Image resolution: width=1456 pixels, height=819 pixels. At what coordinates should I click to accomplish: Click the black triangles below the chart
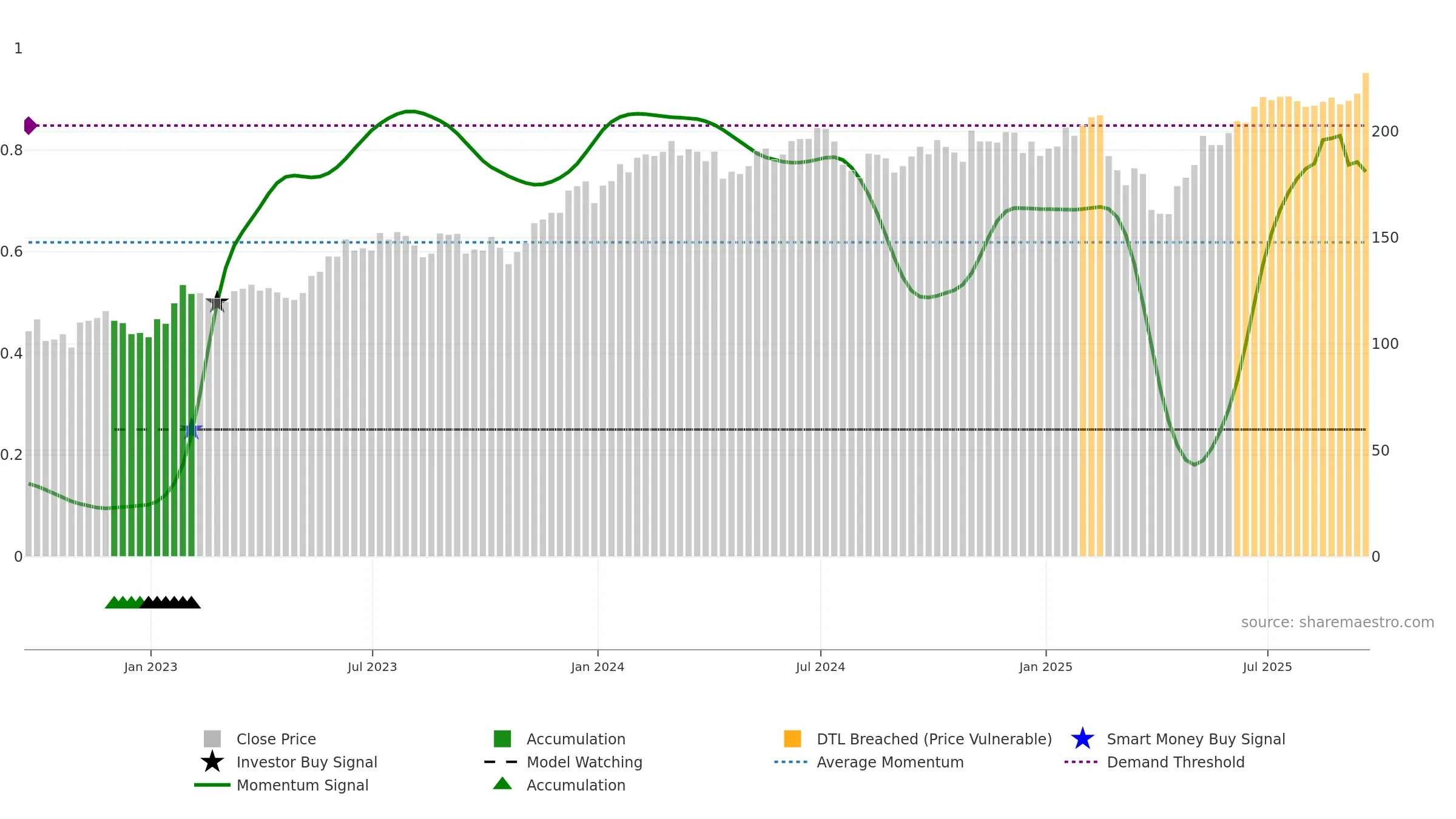pos(170,602)
